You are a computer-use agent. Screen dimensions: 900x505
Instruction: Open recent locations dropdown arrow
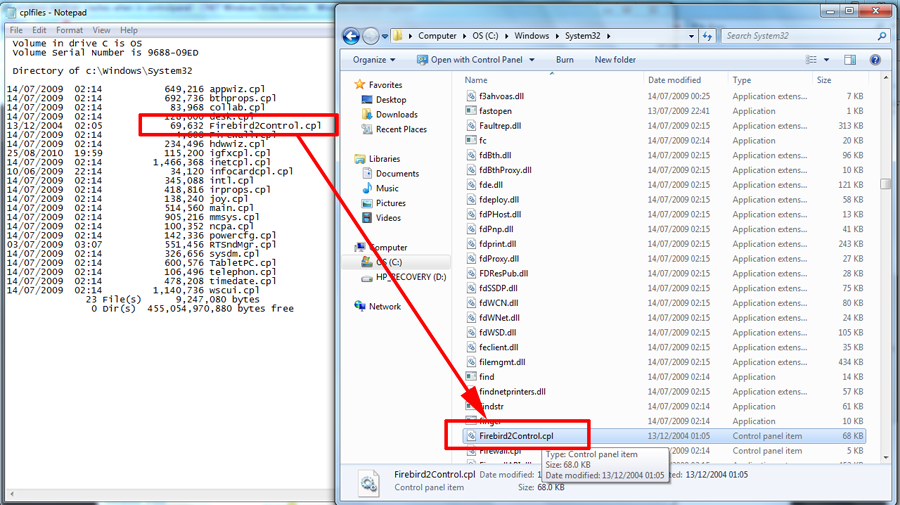(385, 36)
